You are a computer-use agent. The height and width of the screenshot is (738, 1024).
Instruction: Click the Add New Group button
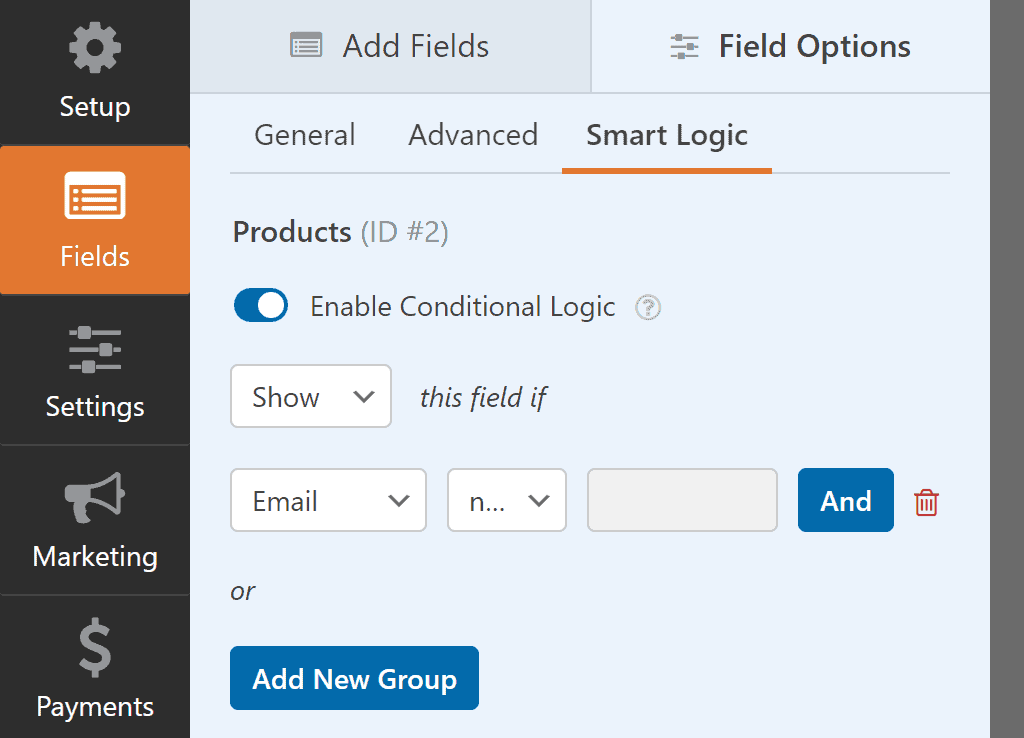coord(354,679)
